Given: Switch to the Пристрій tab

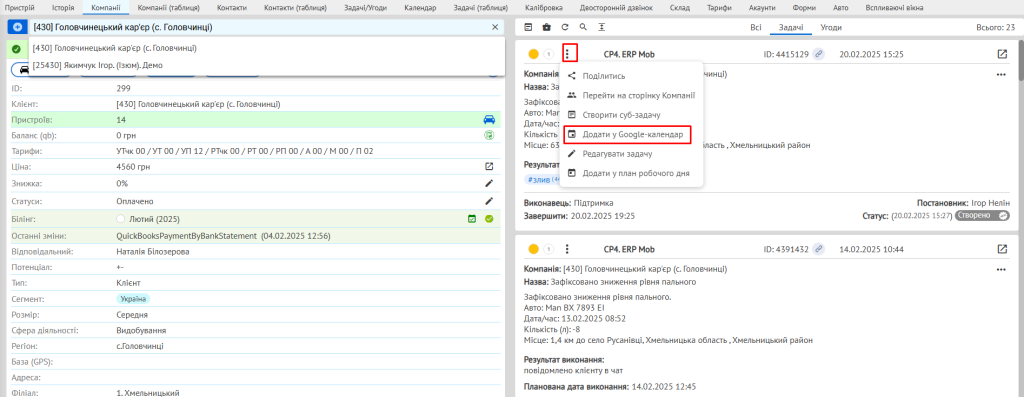Looking at the screenshot, I should click(x=20, y=8).
